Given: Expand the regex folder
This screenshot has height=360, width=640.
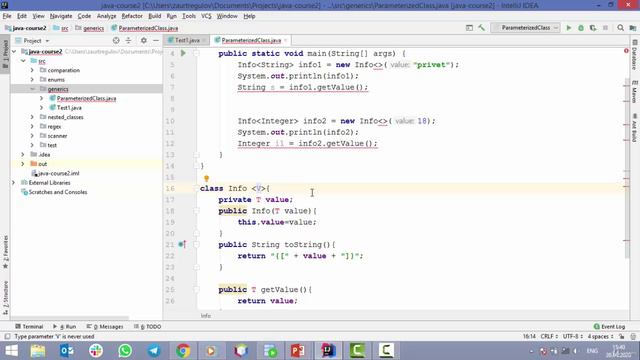Looking at the screenshot, I should click(32, 127).
